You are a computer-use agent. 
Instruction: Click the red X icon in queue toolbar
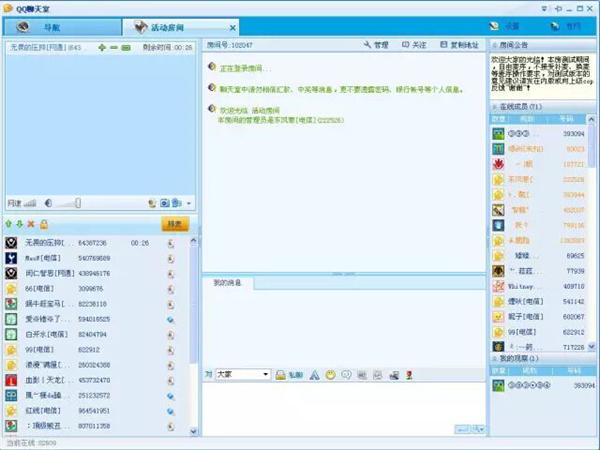coord(31,224)
